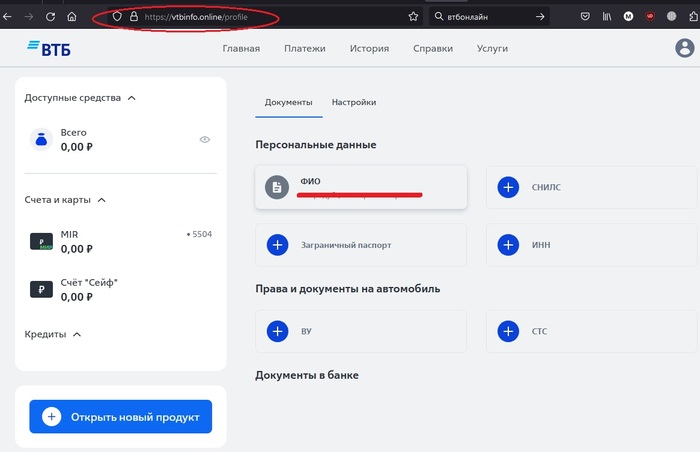The height and width of the screenshot is (452, 700).
Task: Collapse the Кредиты section
Action: pyautogui.click(x=77, y=334)
